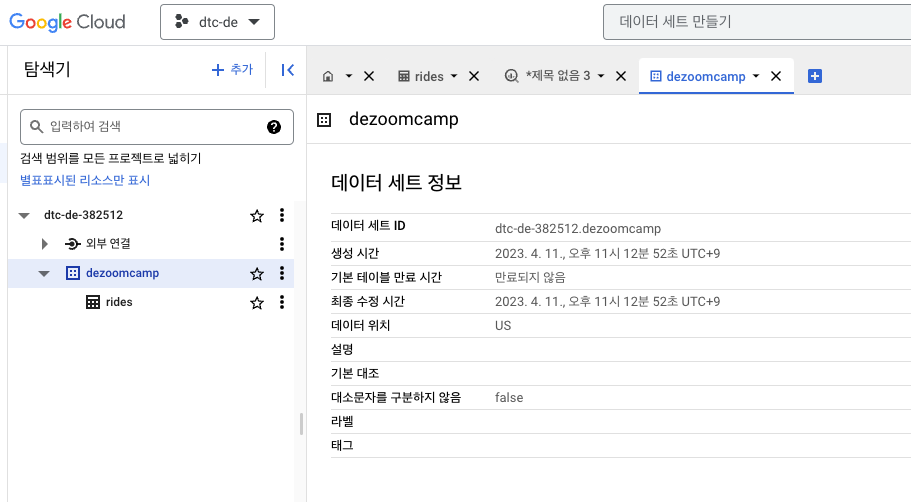Open the rides tab dropdown arrow
The image size is (911, 502).
(454, 76)
